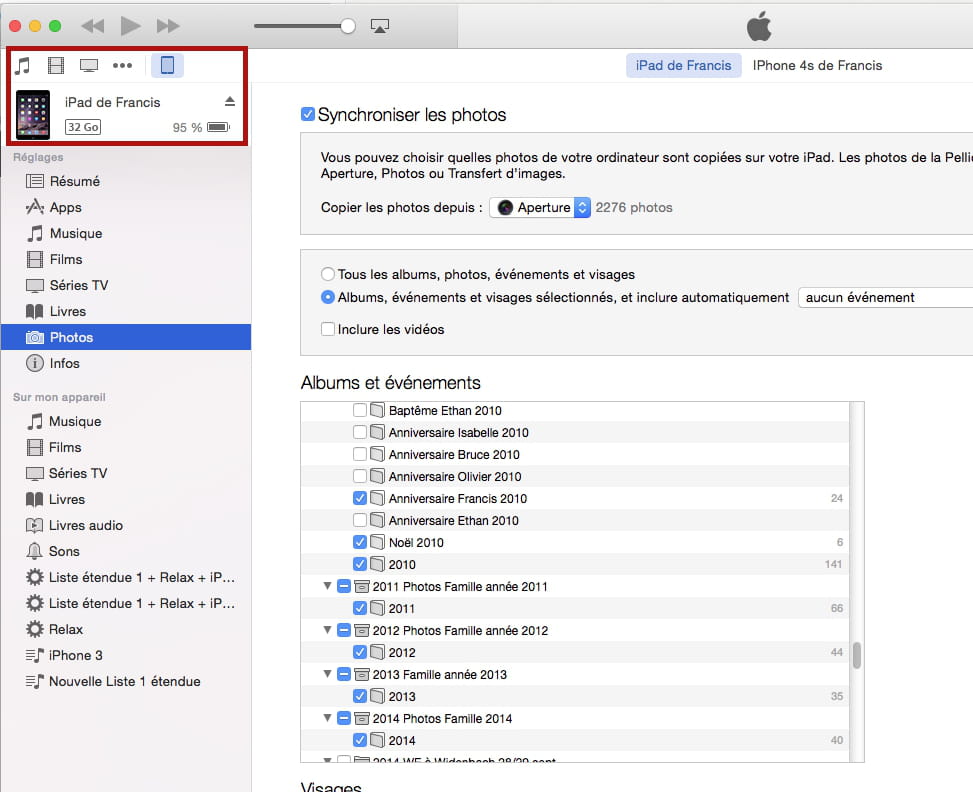973x792 pixels.
Task: Open the aucun événement dropdown
Action: (886, 297)
